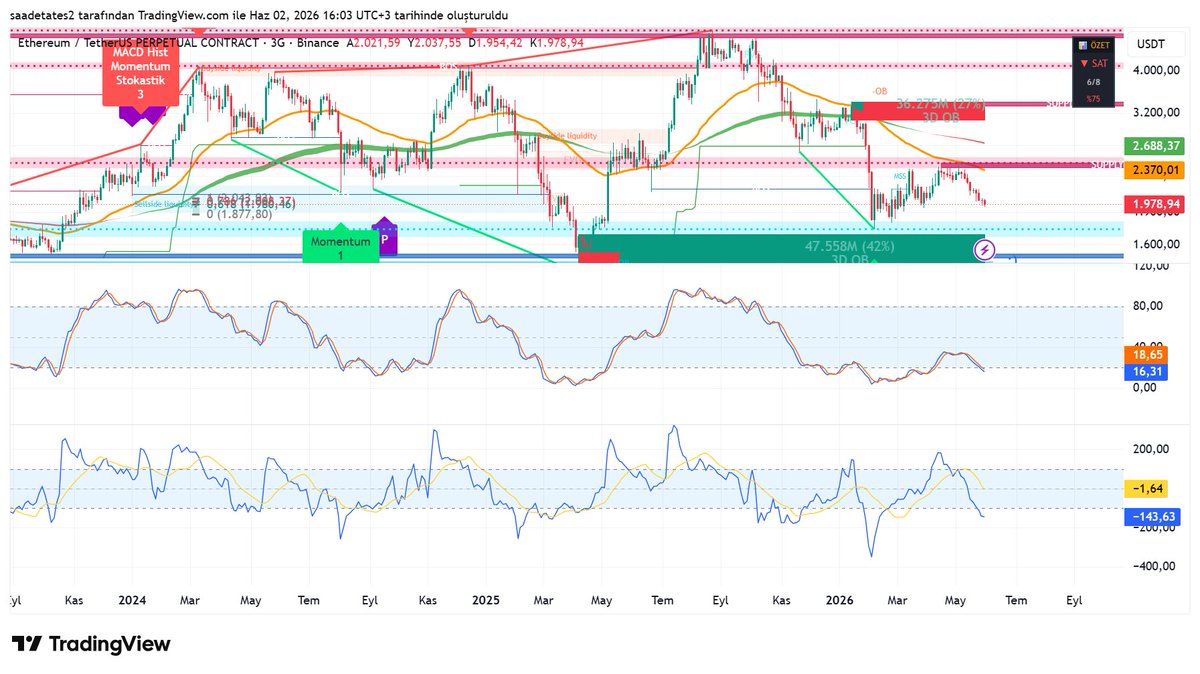Click the 6/8 score in summary panel
This screenshot has height=674, width=1200.
(x=1095, y=83)
